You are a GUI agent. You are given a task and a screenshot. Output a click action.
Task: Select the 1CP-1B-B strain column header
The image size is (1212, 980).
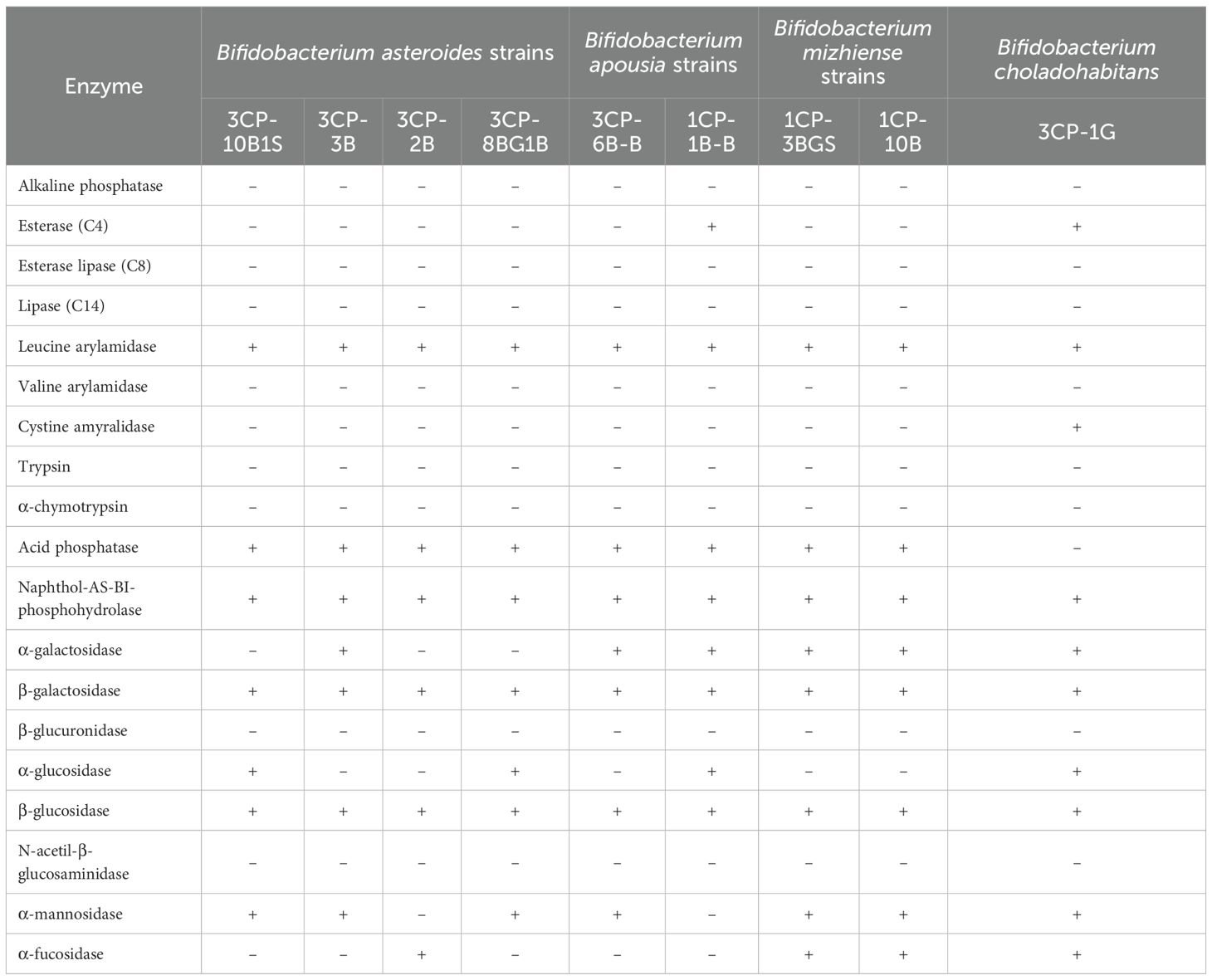711,132
